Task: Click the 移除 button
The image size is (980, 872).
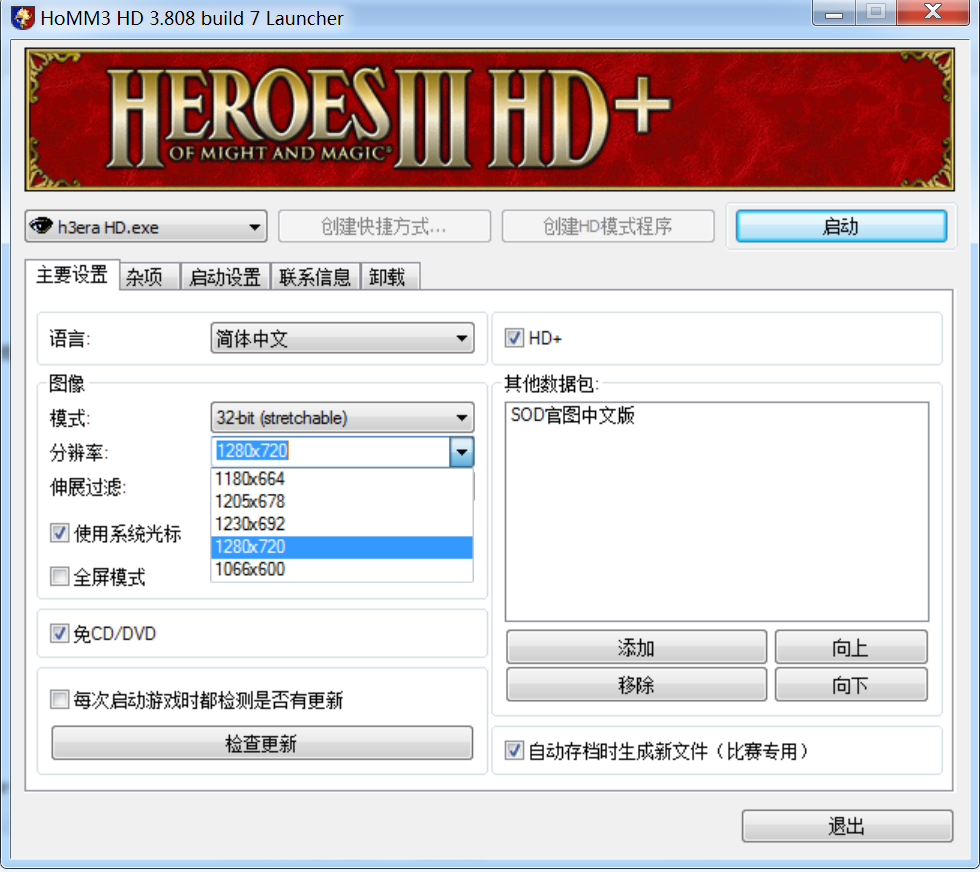Action: (636, 685)
